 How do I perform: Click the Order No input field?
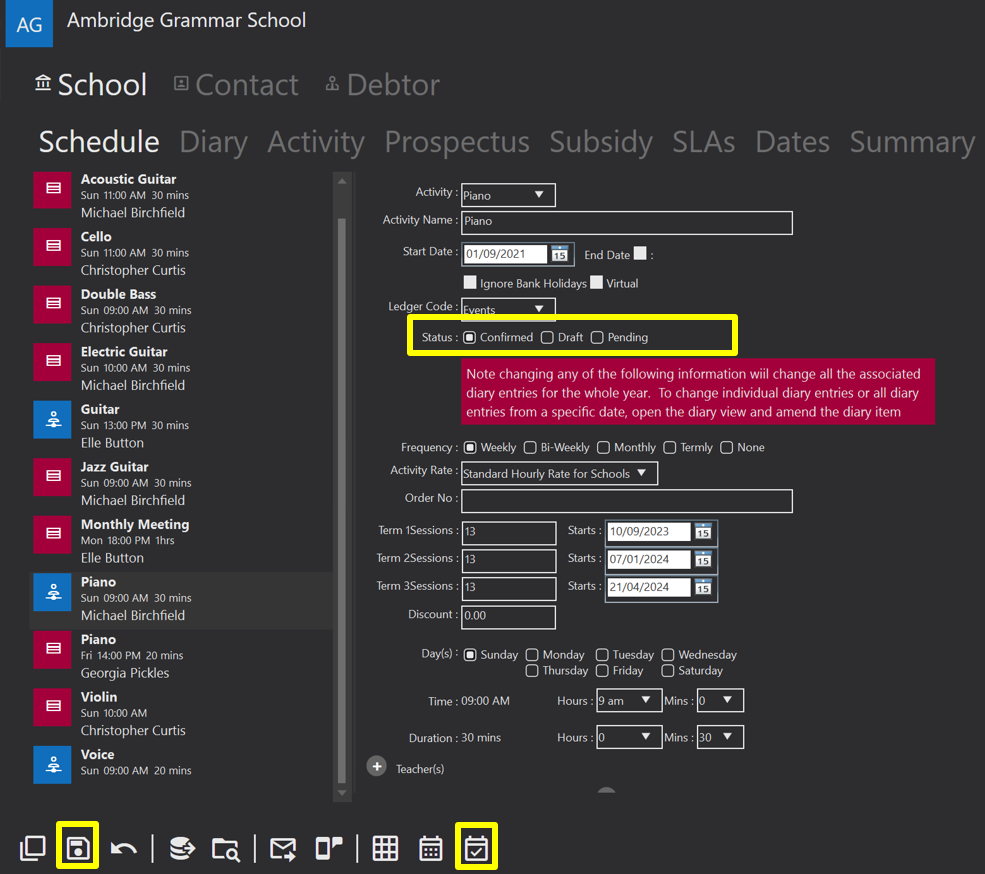pos(627,501)
